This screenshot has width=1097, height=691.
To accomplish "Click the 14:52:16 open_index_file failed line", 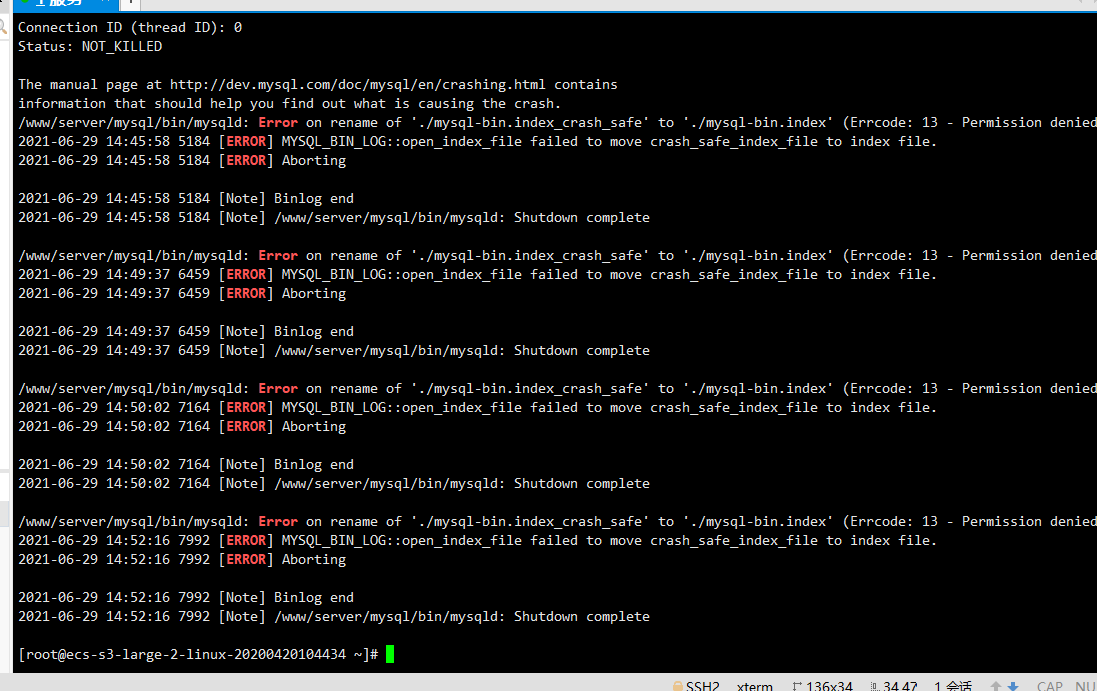I will 477,540.
